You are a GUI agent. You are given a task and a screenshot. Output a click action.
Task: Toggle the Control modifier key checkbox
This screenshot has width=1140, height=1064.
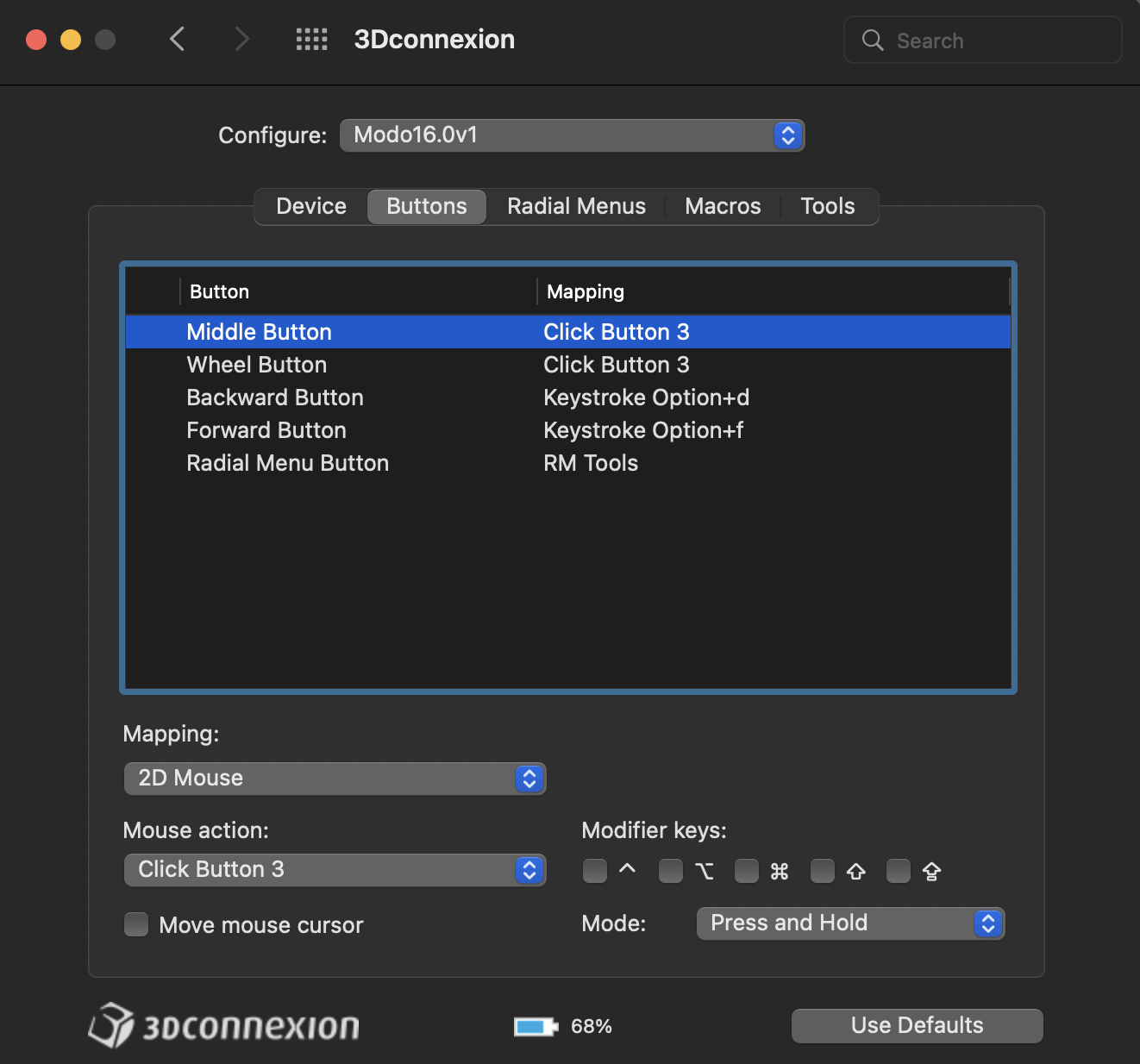595,871
